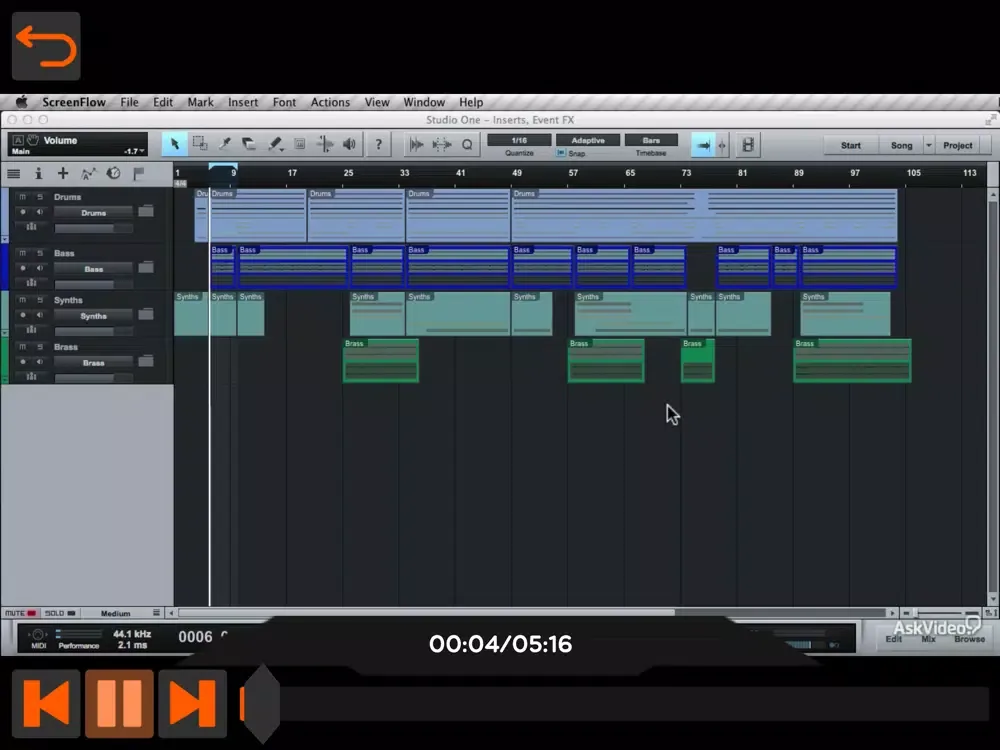
Task: Click the Start page button
Action: pyautogui.click(x=851, y=145)
